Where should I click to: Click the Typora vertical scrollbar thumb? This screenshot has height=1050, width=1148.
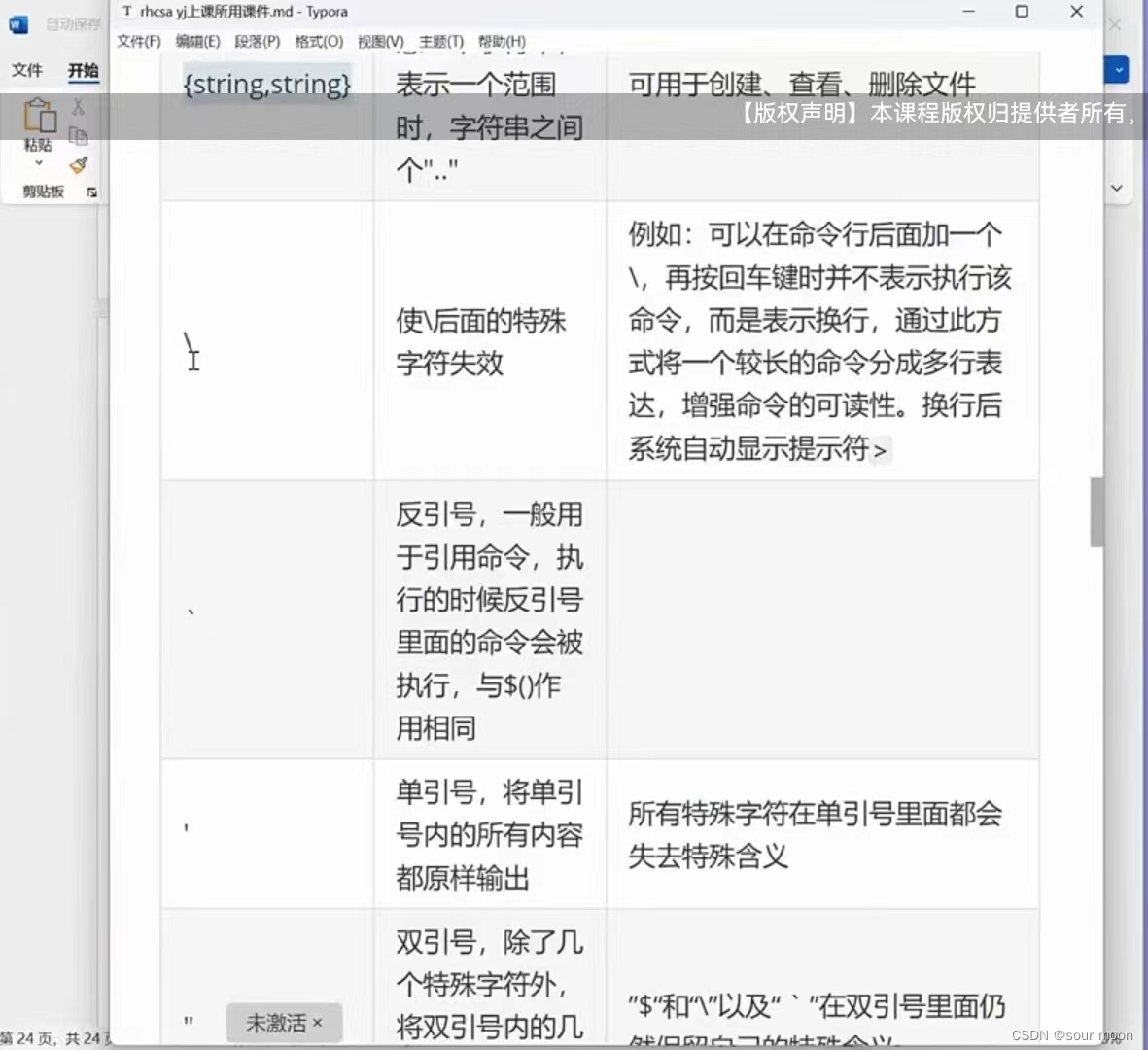[x=1096, y=511]
